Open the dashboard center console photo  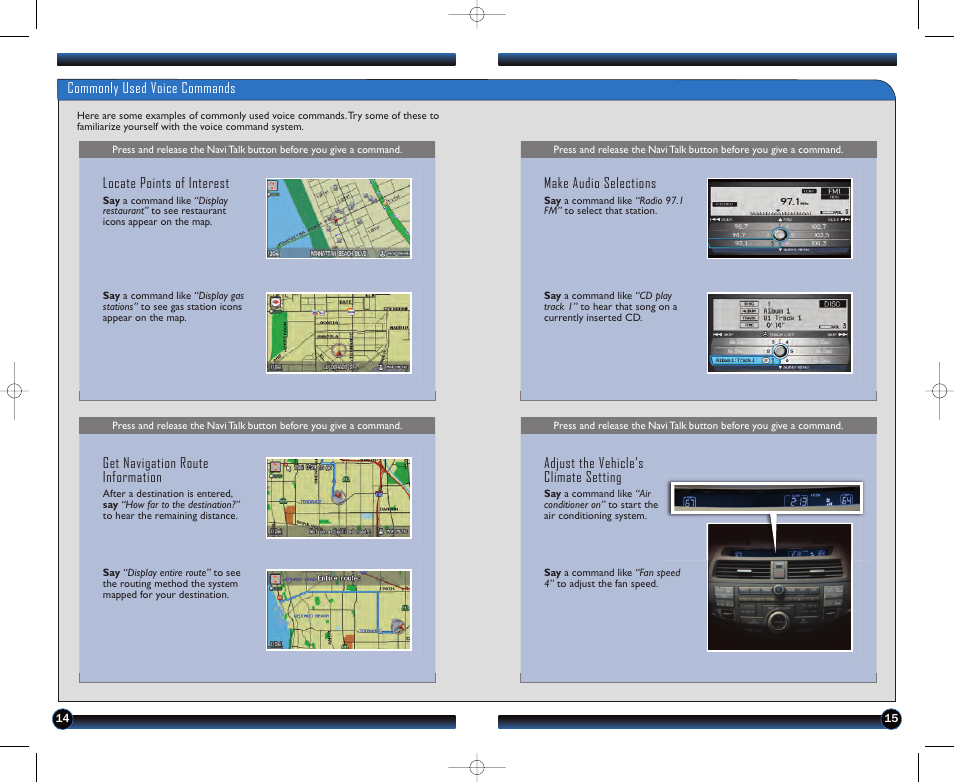click(x=779, y=587)
